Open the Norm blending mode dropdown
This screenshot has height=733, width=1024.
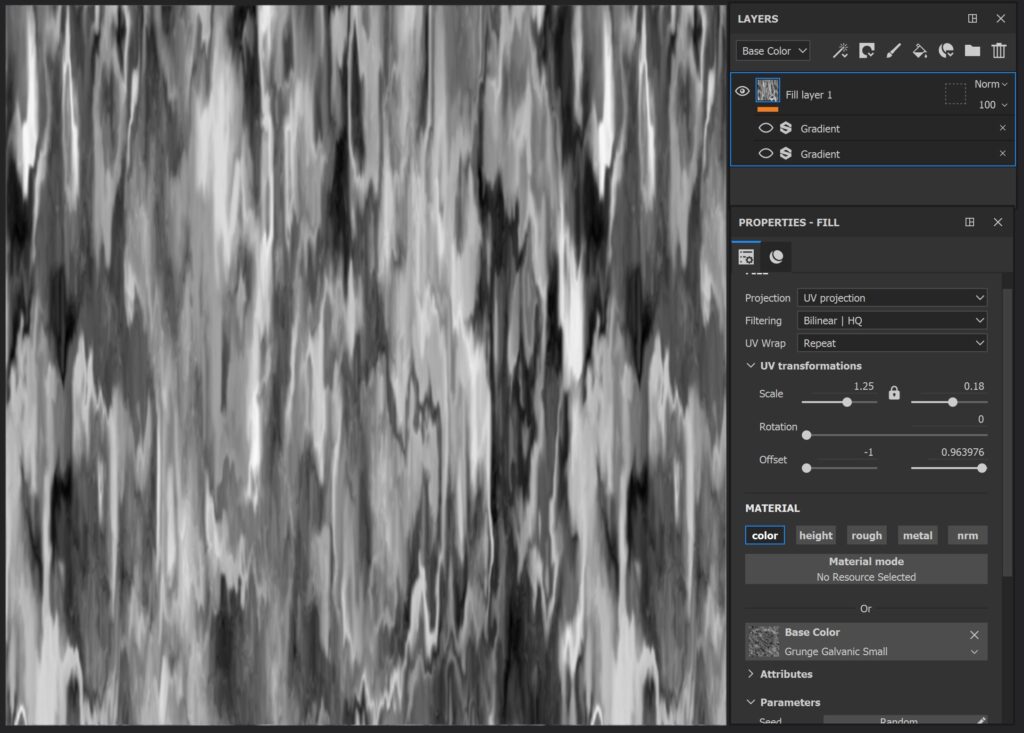[991, 84]
